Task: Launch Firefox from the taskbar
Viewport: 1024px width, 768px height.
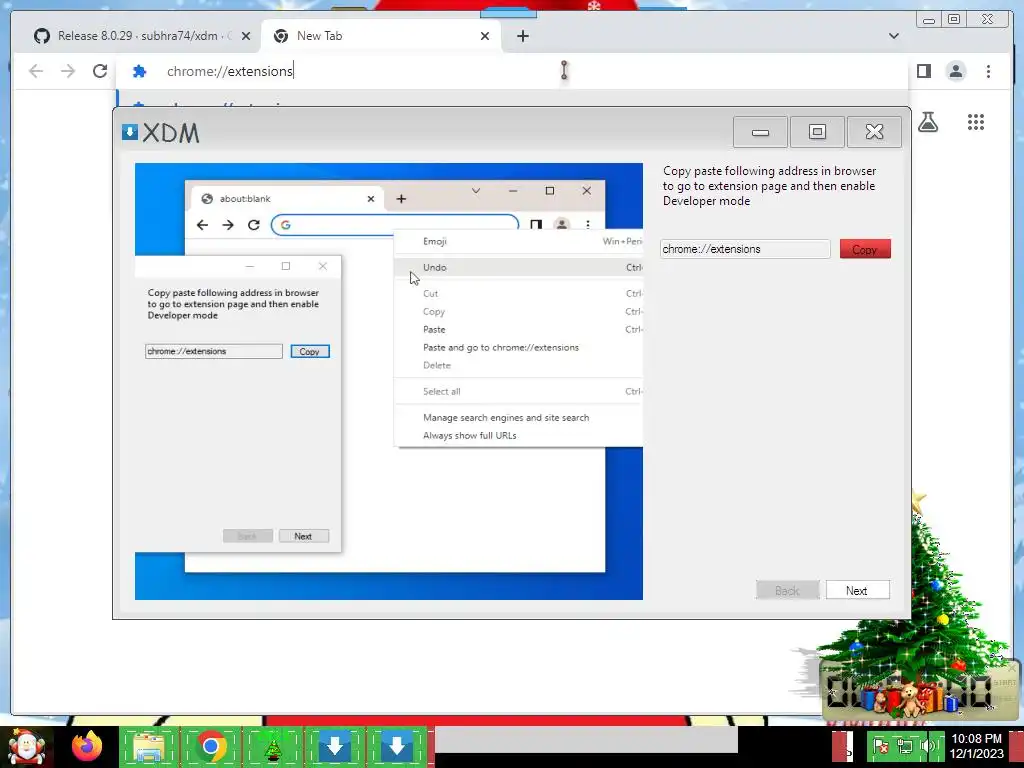Action: pos(88,746)
